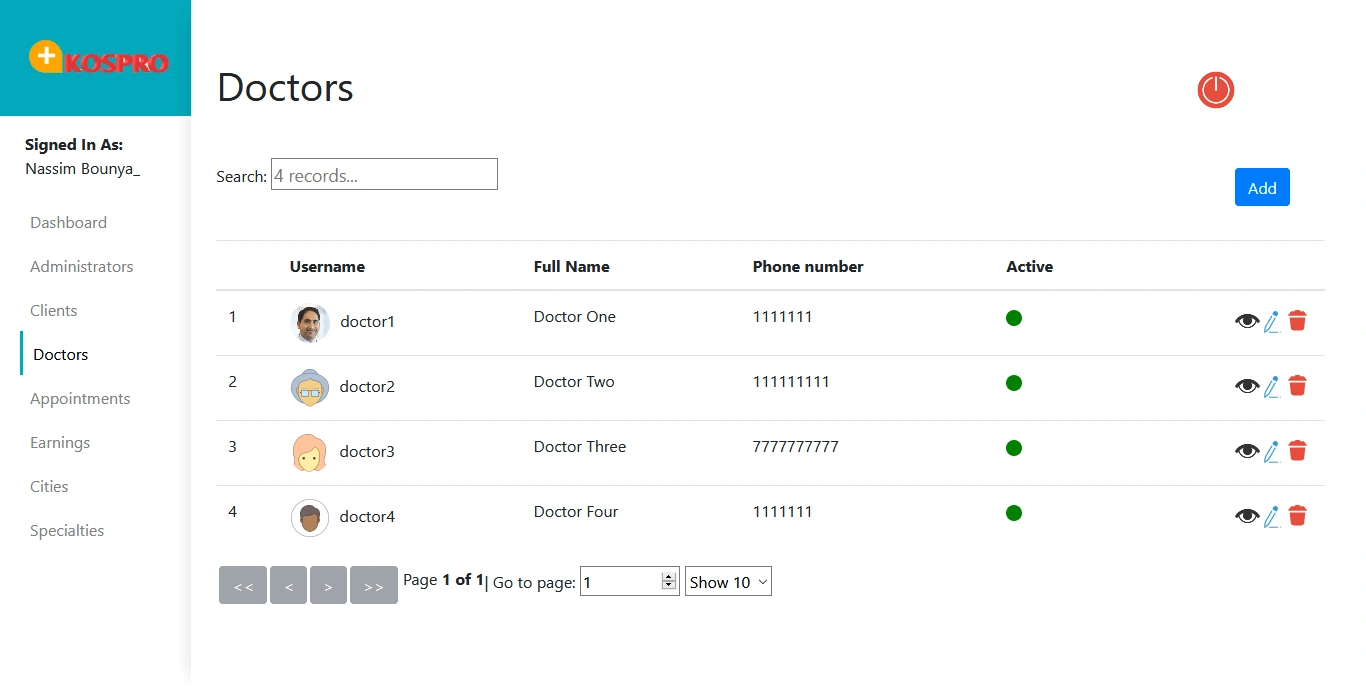
Task: View details of doctor4 via eye icon
Action: pyautogui.click(x=1247, y=516)
